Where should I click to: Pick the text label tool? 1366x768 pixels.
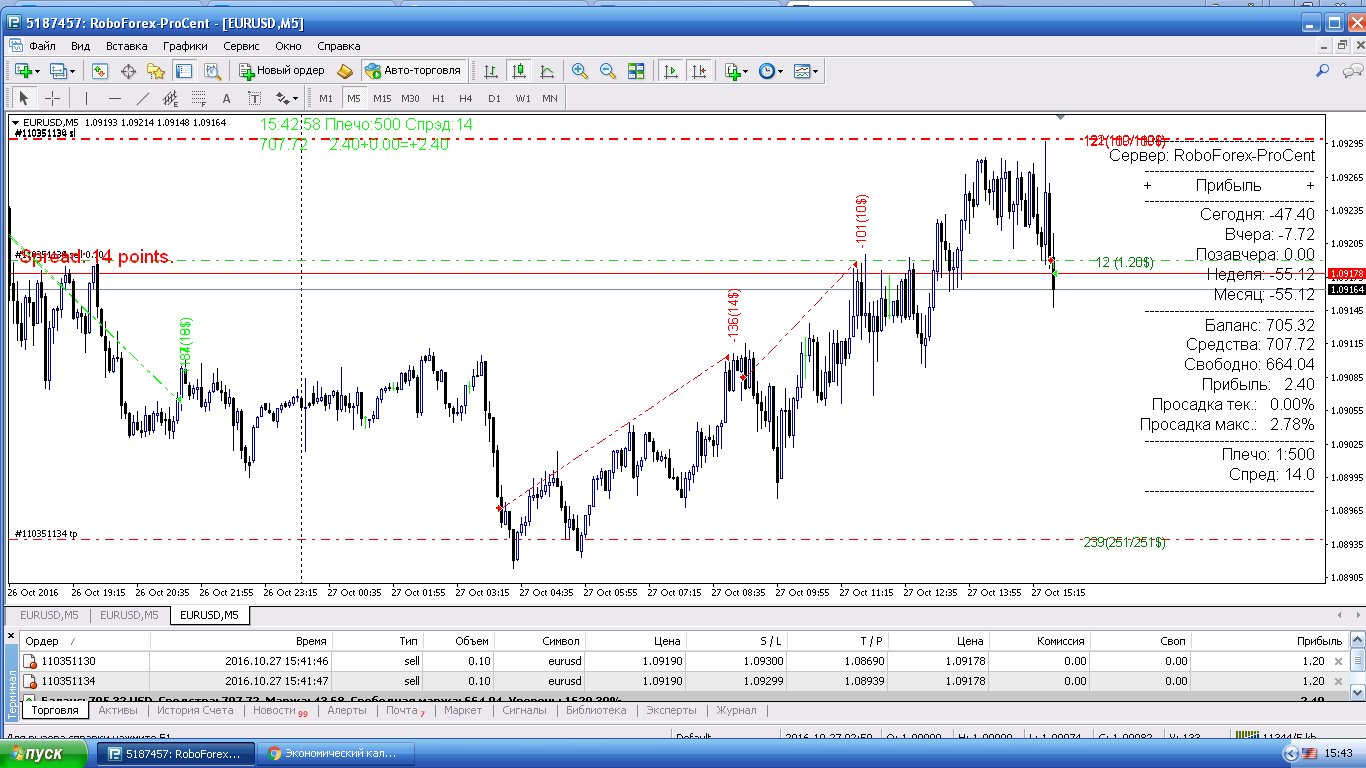(x=226, y=98)
